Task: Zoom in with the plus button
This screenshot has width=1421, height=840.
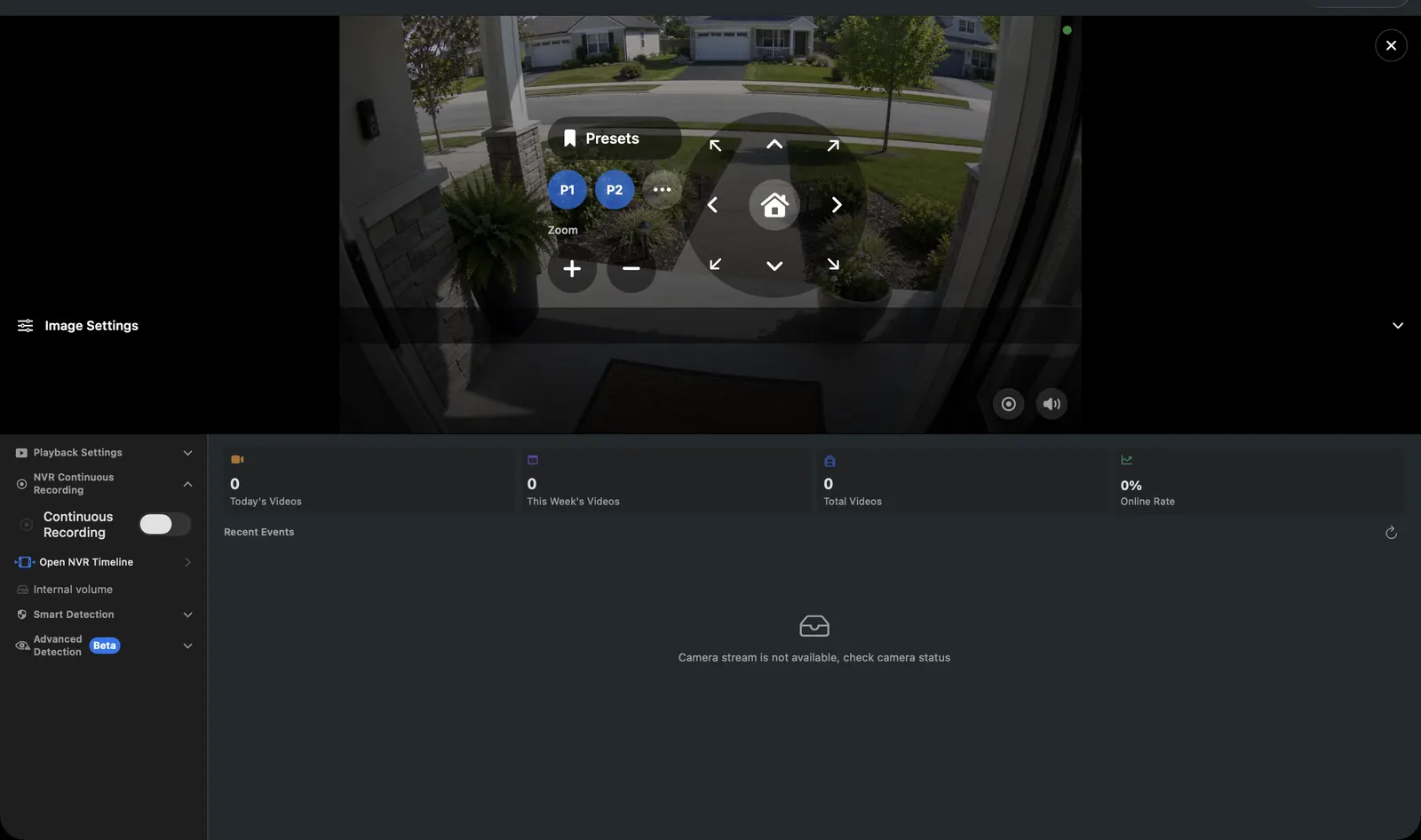Action: click(x=572, y=268)
